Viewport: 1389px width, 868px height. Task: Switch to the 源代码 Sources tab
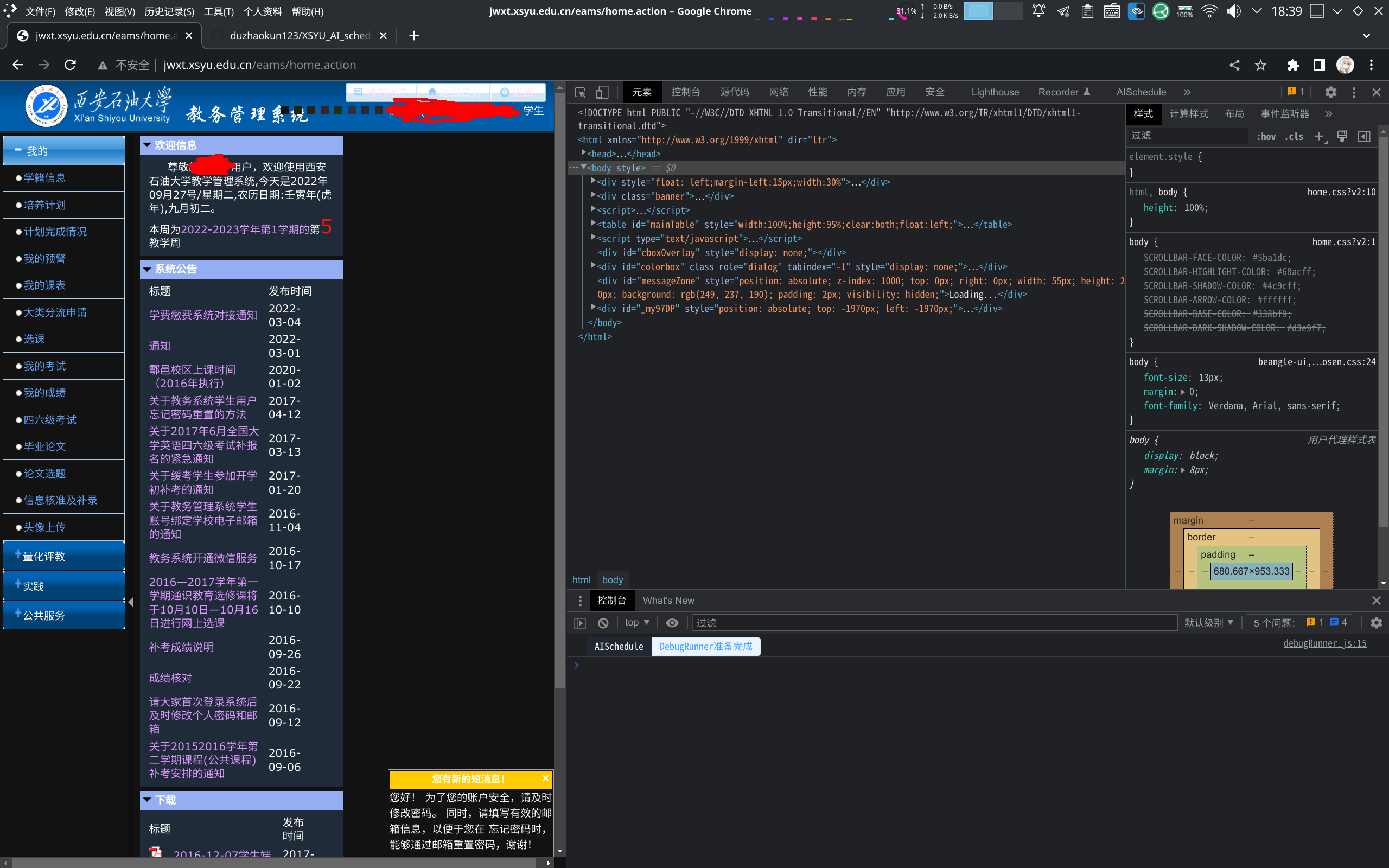point(735,92)
